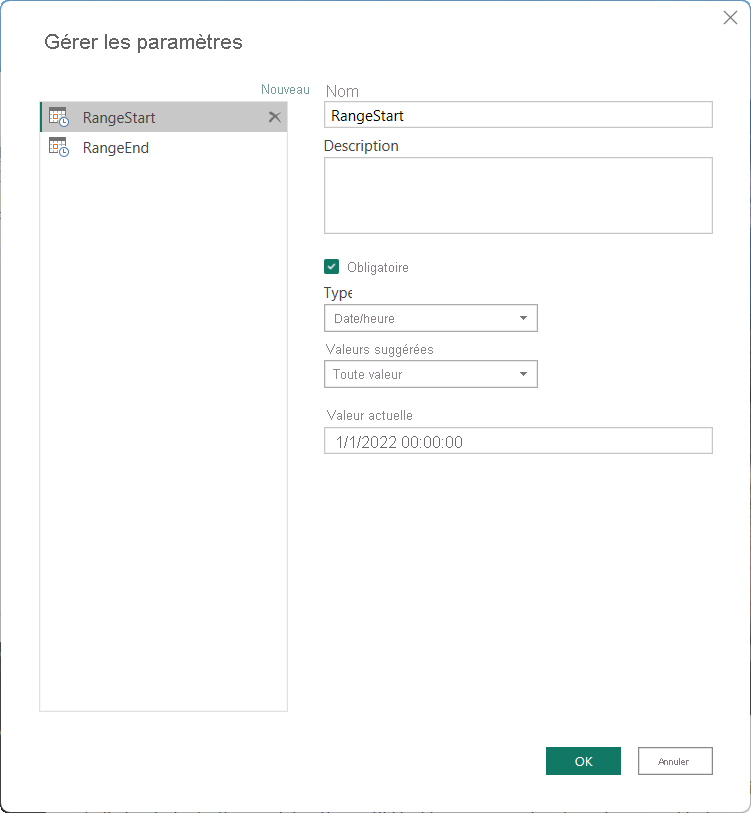Click the Valeurs suggérées label
This screenshot has height=813, width=751.
[x=379, y=349]
